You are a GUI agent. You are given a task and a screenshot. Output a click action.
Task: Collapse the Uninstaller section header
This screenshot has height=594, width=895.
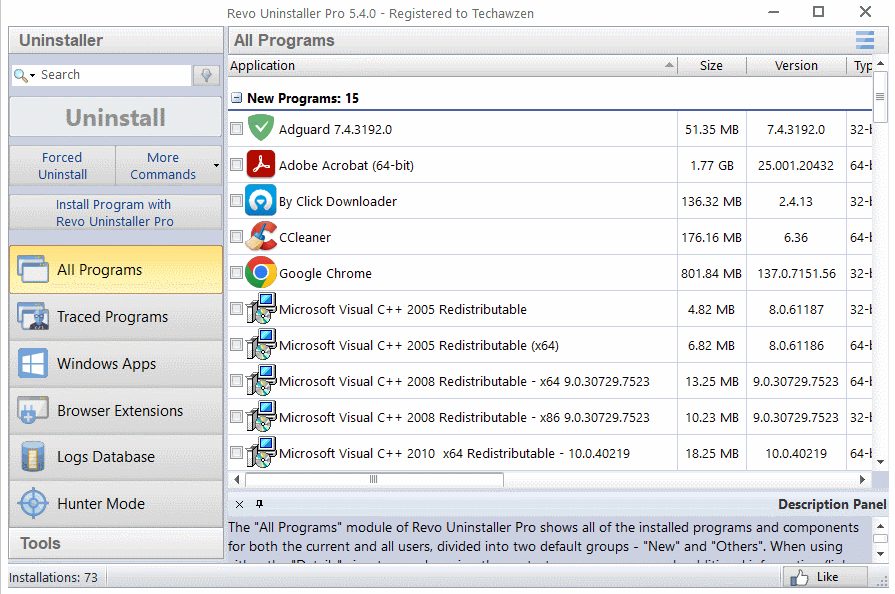tap(116, 40)
